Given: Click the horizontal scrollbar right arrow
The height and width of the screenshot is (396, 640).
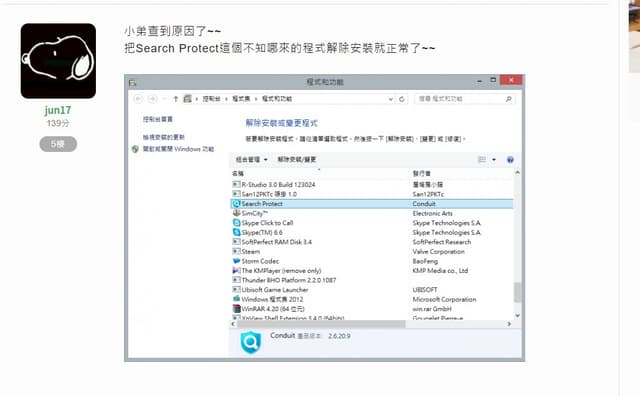Looking at the screenshot, I should tap(509, 324).
